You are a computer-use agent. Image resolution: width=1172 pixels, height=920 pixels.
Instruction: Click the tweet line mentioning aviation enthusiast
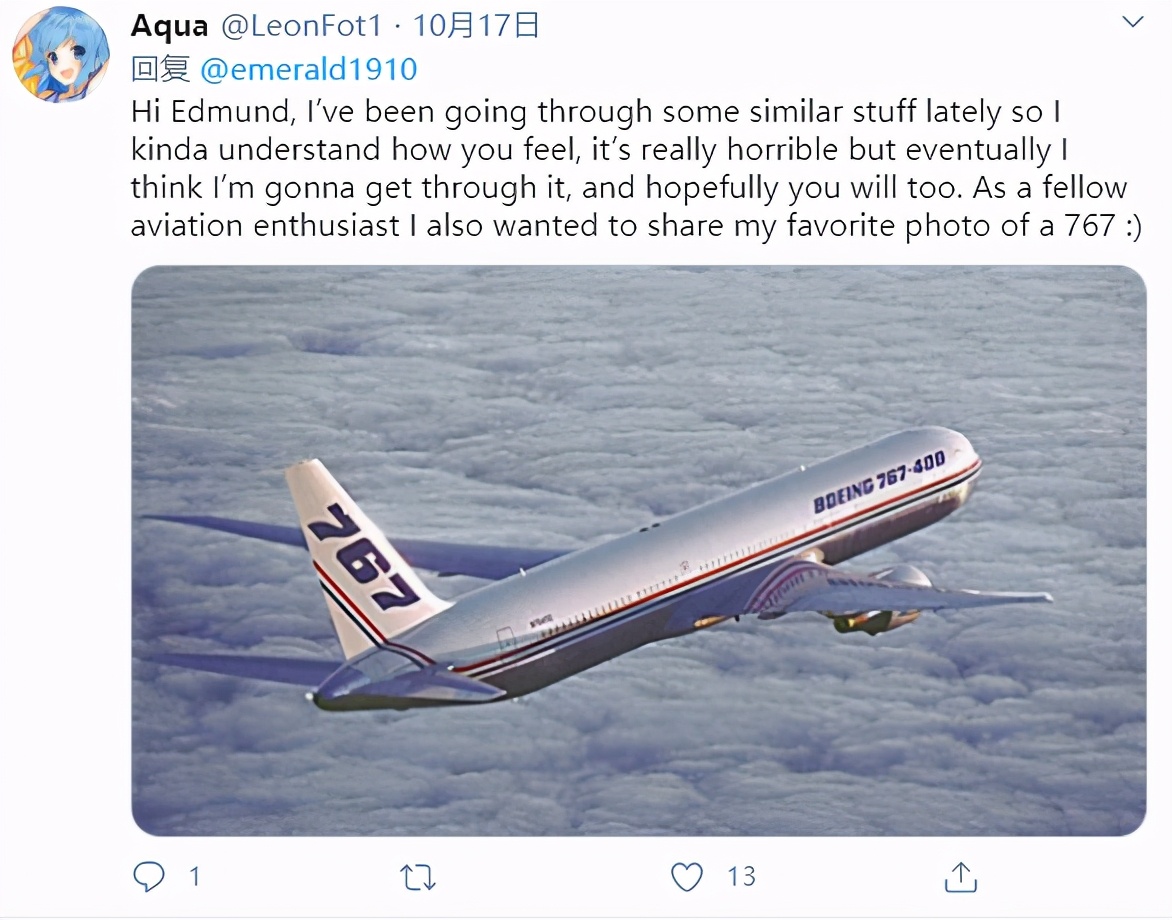635,225
